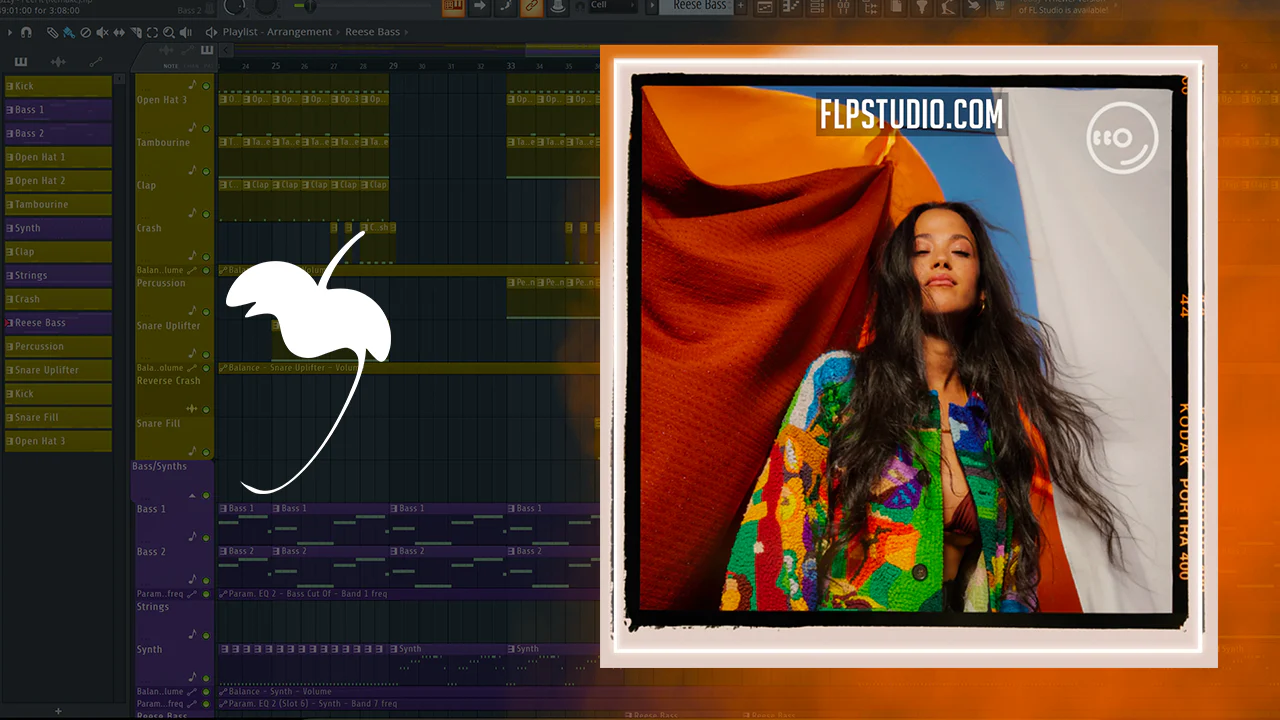Select the Playback tool beside the magnifier
The image size is (1280, 720).
[186, 32]
